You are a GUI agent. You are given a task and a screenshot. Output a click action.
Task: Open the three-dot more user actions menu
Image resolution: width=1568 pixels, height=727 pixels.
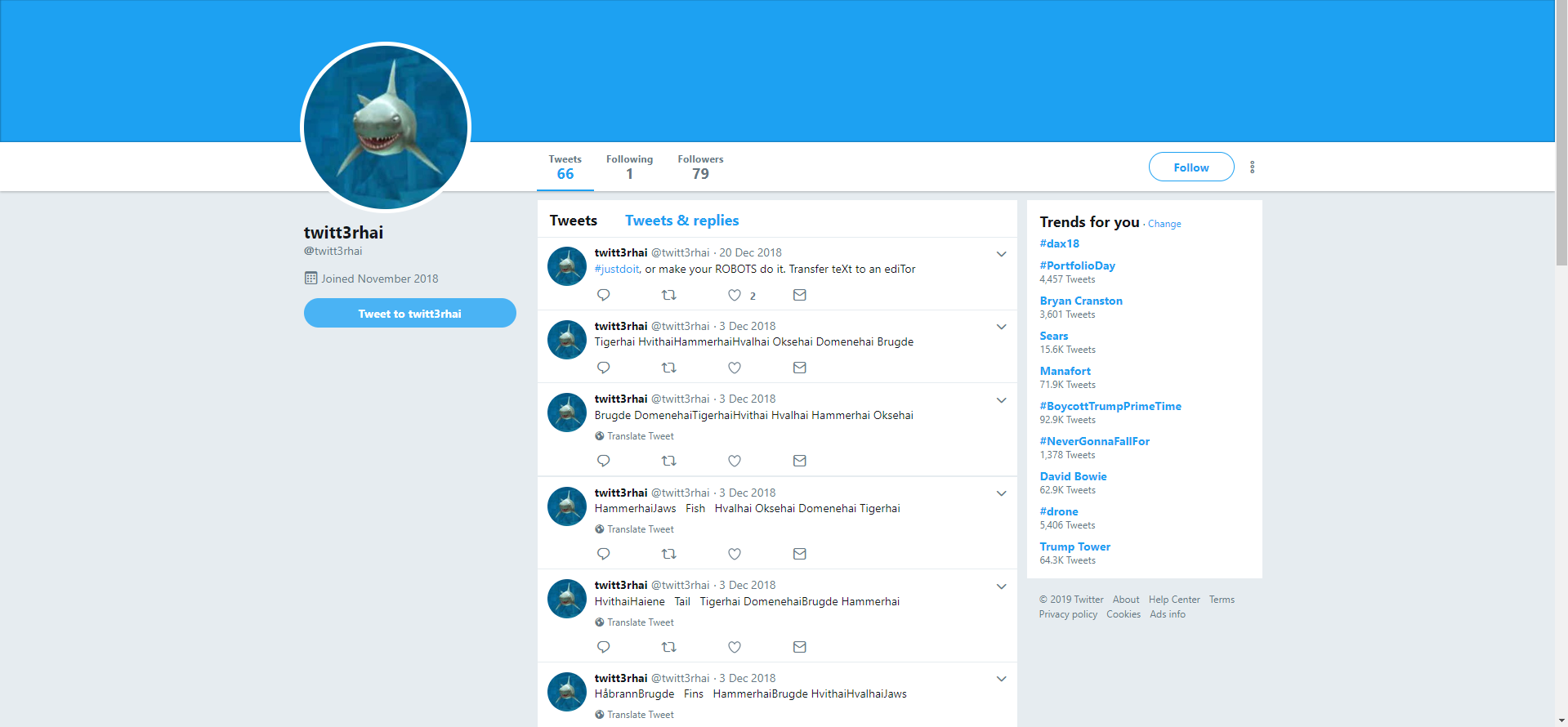click(x=1252, y=167)
